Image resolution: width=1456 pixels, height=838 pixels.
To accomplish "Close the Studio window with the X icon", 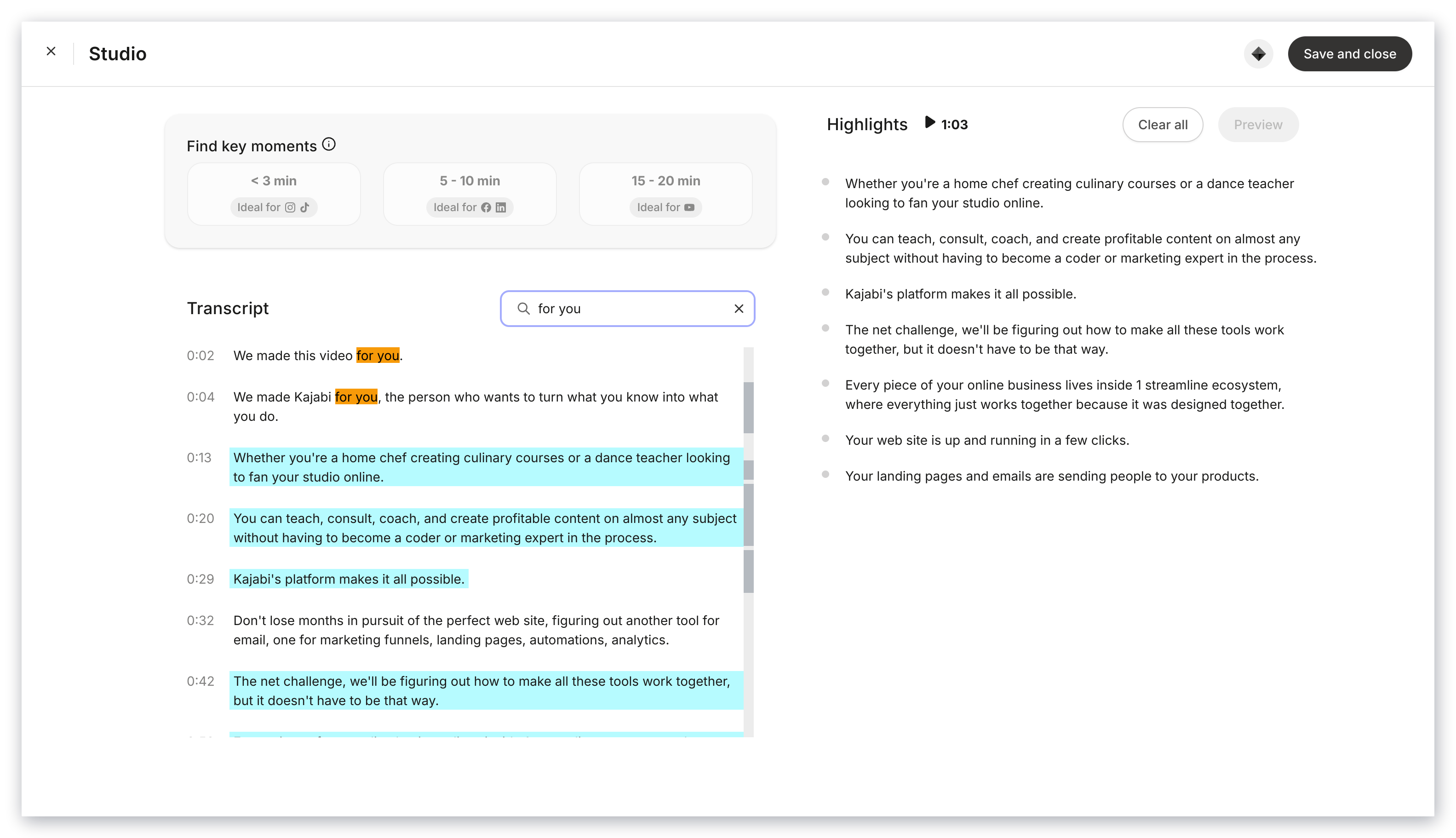I will [x=51, y=52].
